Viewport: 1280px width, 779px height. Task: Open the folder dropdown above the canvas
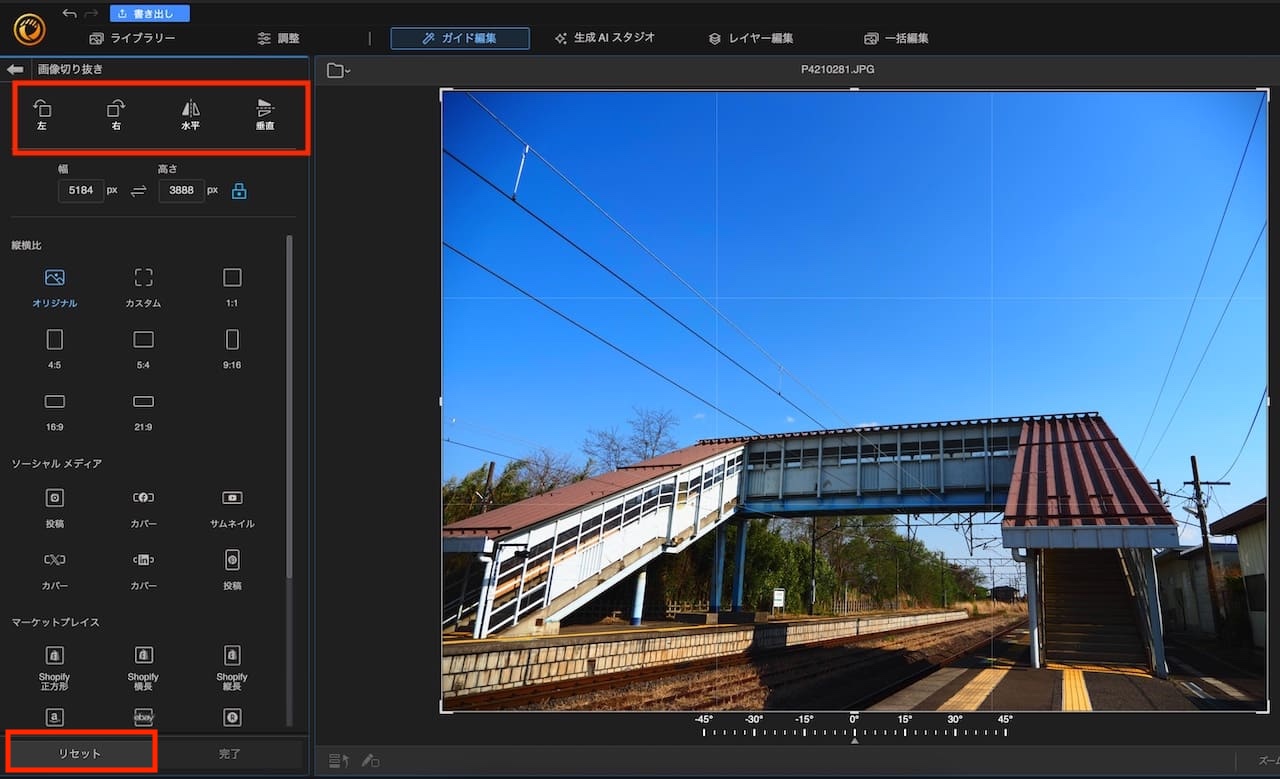[338, 70]
